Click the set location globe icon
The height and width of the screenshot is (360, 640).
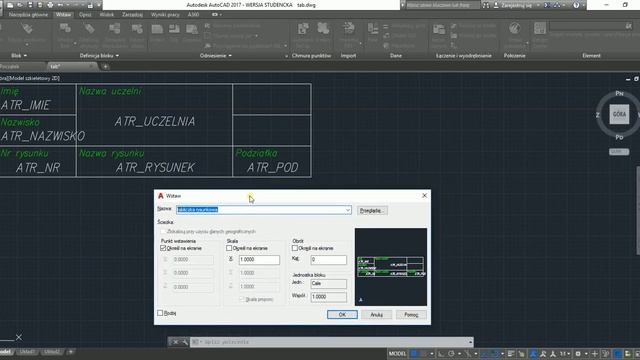(x=514, y=29)
